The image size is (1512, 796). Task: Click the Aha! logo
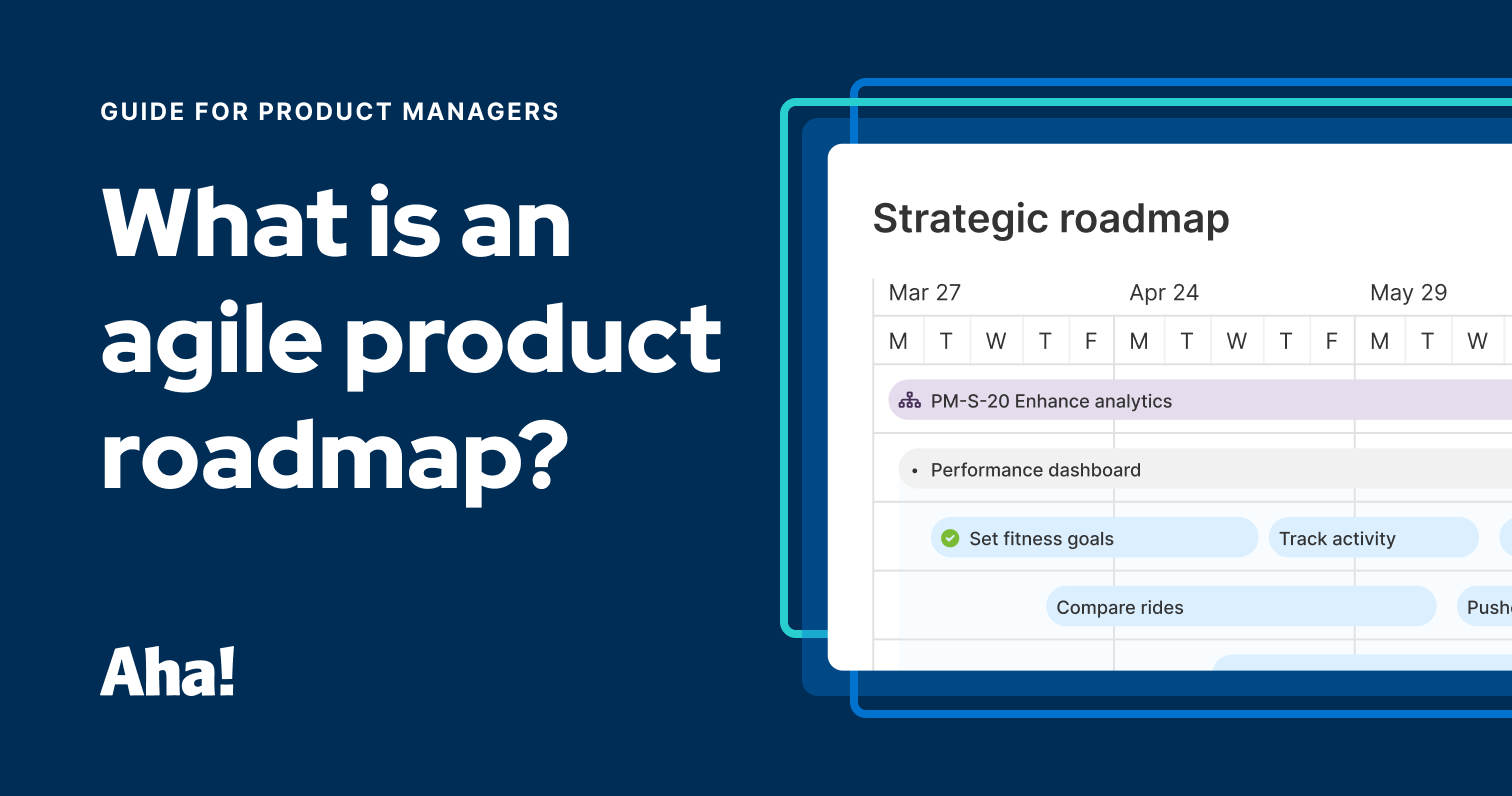[168, 672]
